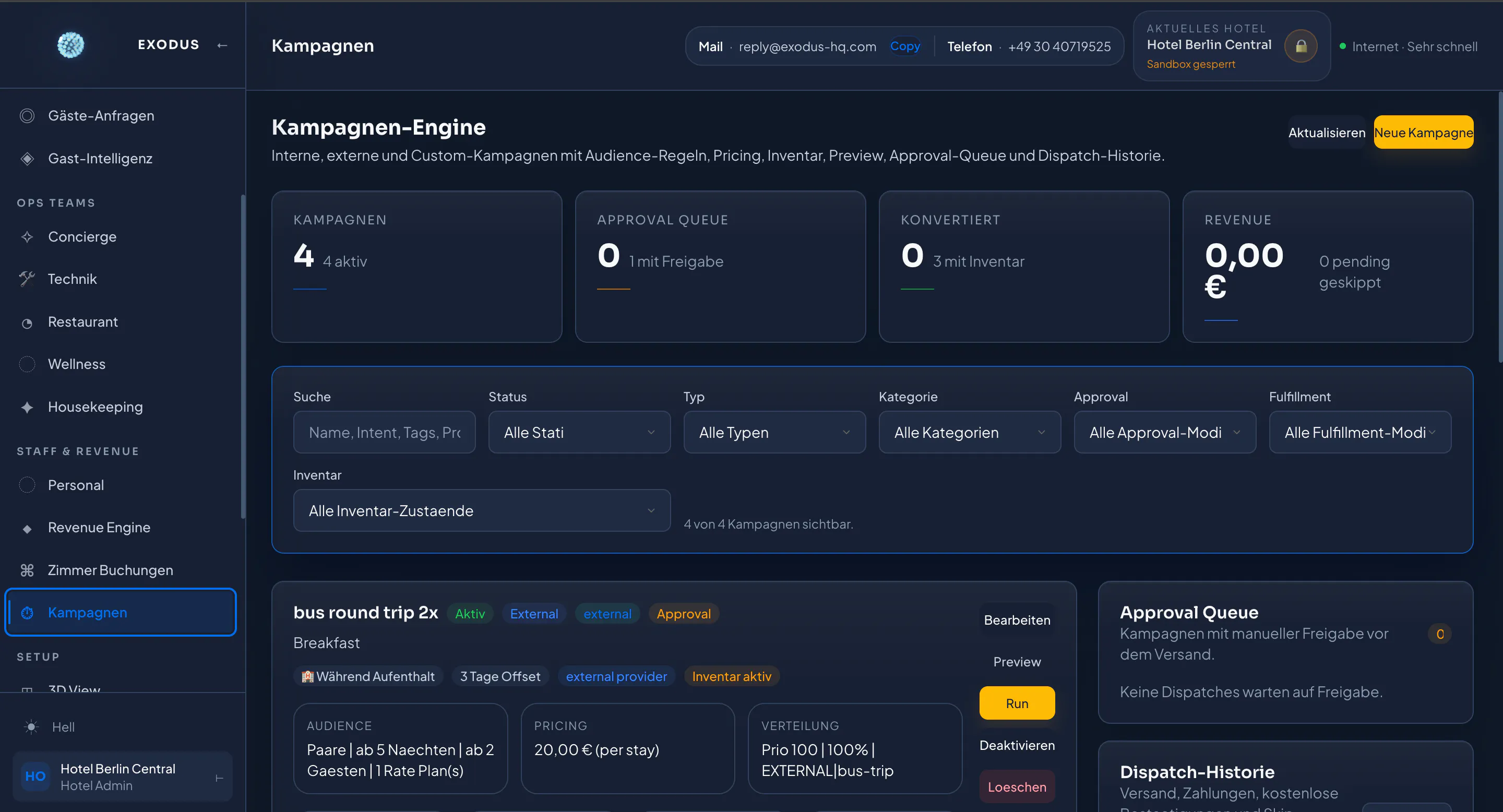Click the Exodus logo icon
1503x812 pixels.
click(x=70, y=45)
